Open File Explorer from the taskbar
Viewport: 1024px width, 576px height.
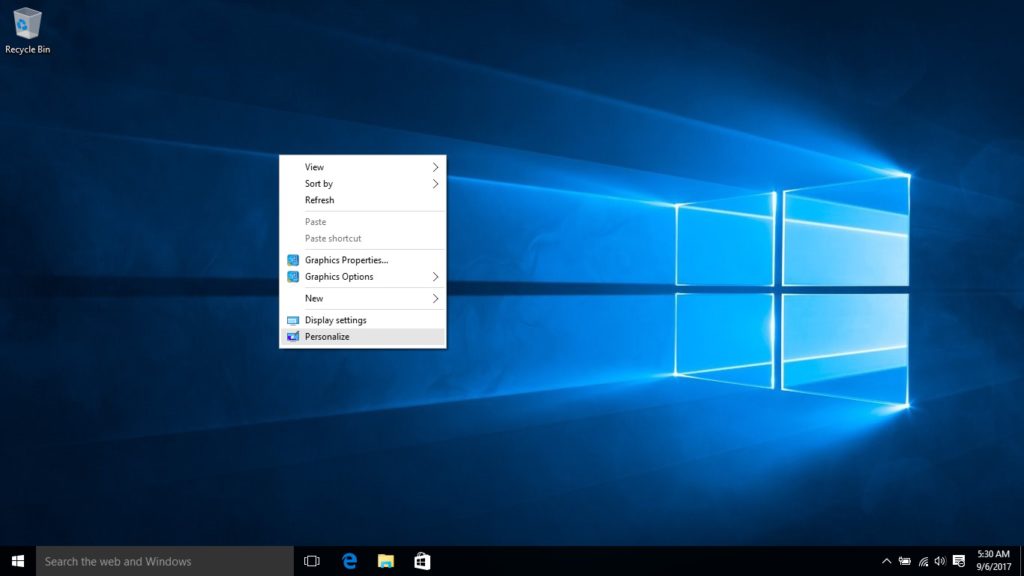[x=386, y=561]
